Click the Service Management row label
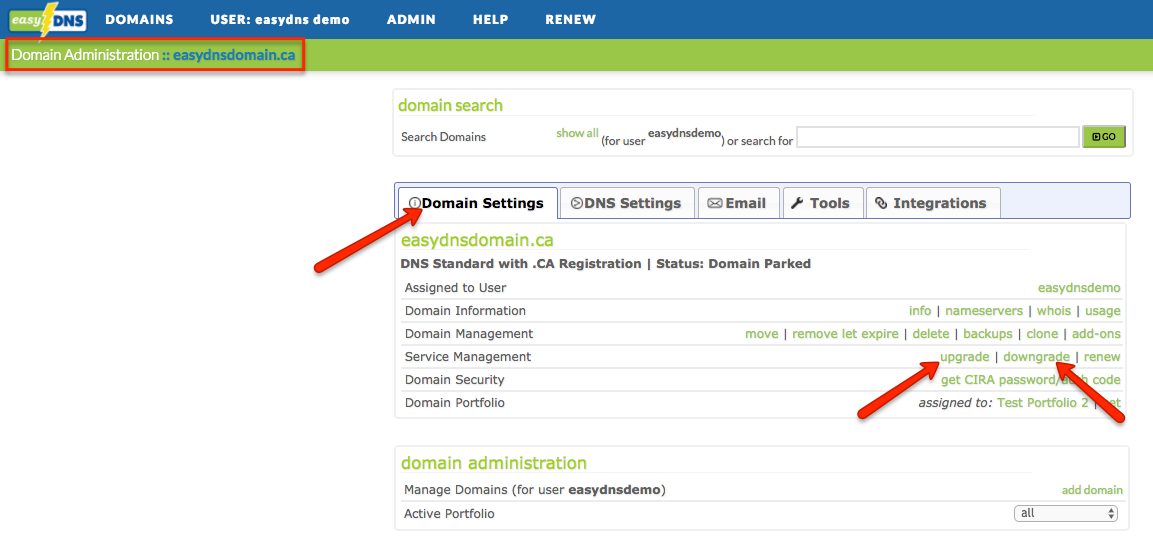The height and width of the screenshot is (549, 1153). [x=468, y=356]
